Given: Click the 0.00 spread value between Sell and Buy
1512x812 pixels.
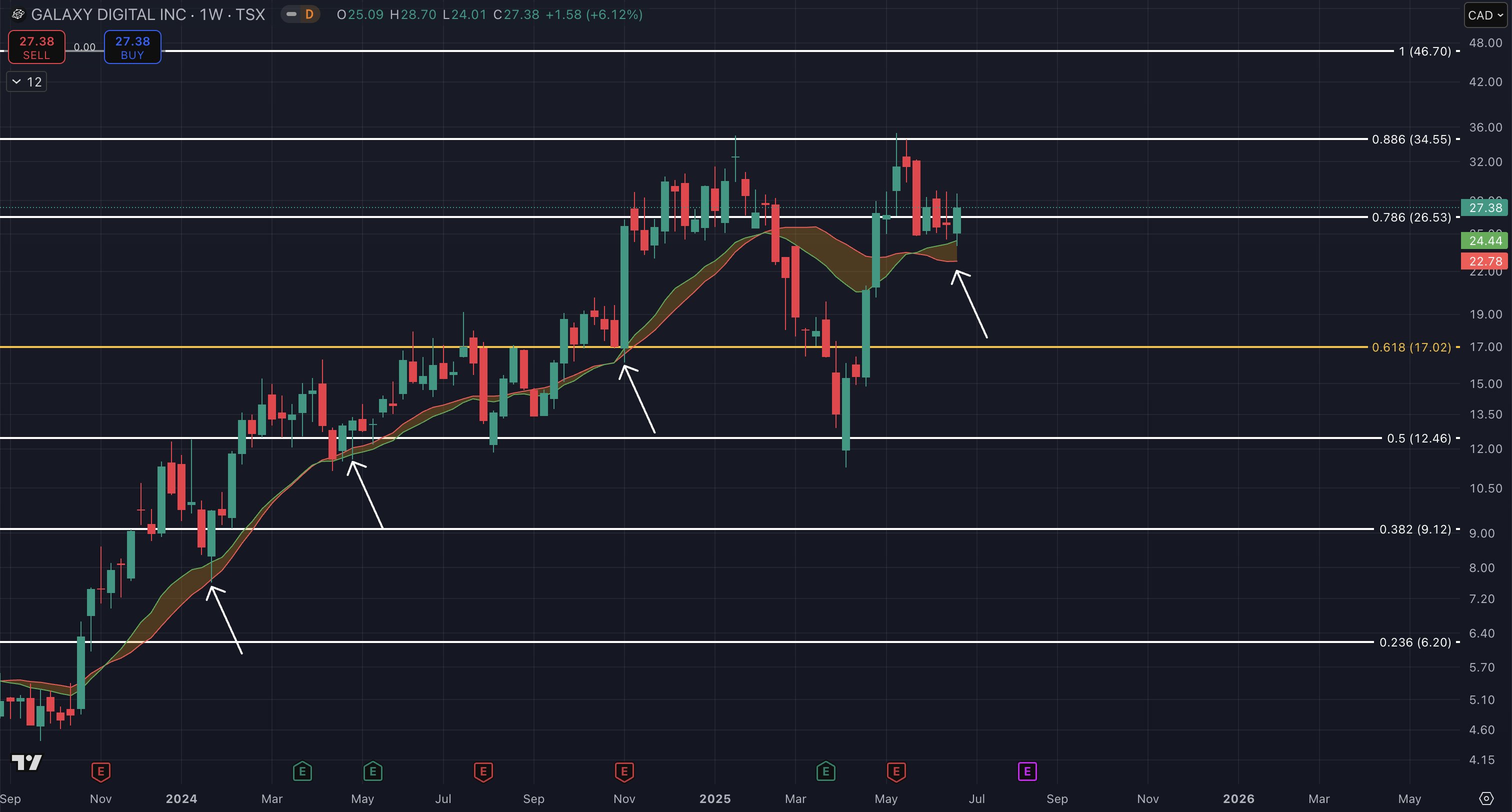Looking at the screenshot, I should coord(84,47).
